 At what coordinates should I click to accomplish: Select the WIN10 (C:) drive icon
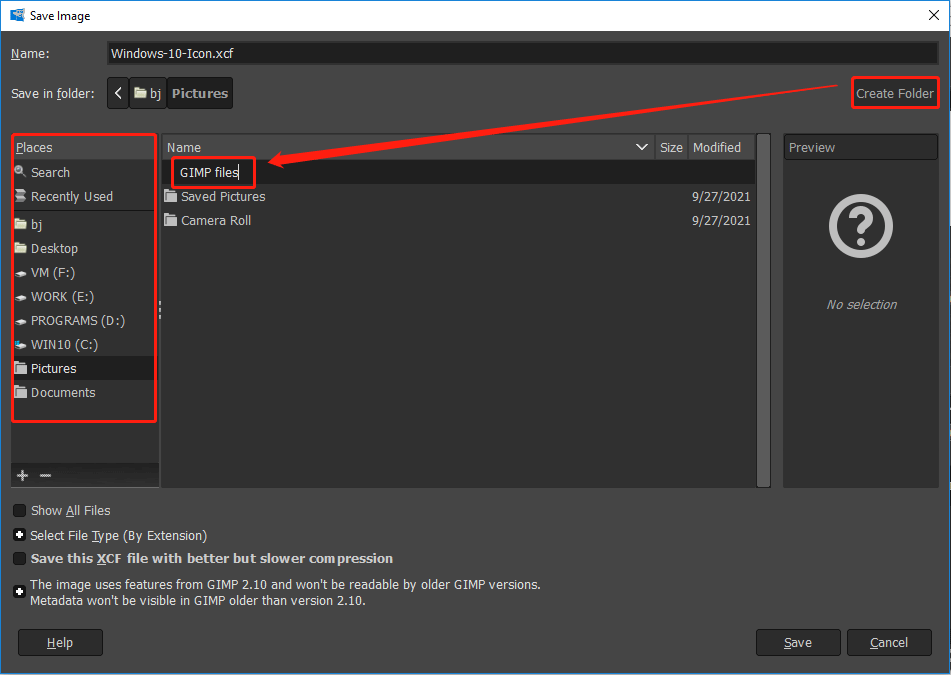coord(21,345)
